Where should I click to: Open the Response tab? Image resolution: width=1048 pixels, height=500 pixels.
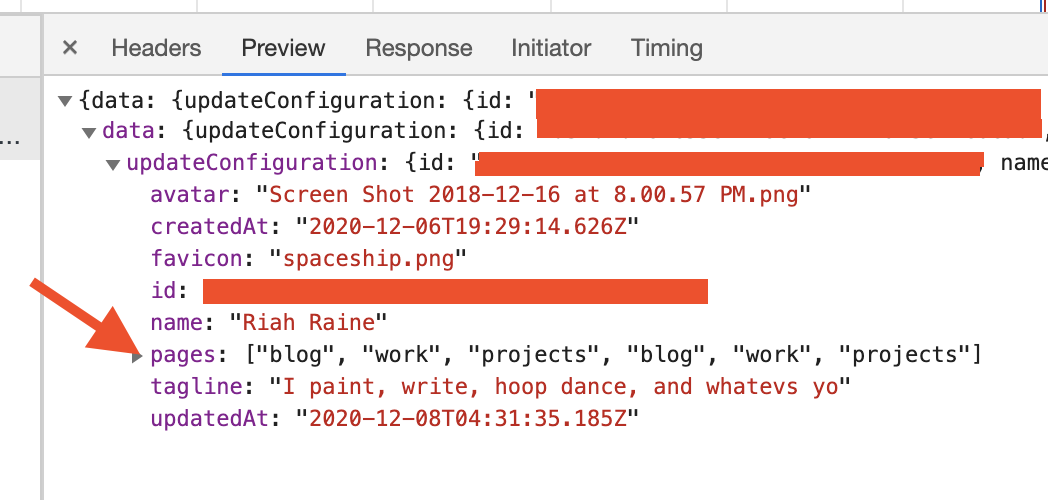(419, 48)
